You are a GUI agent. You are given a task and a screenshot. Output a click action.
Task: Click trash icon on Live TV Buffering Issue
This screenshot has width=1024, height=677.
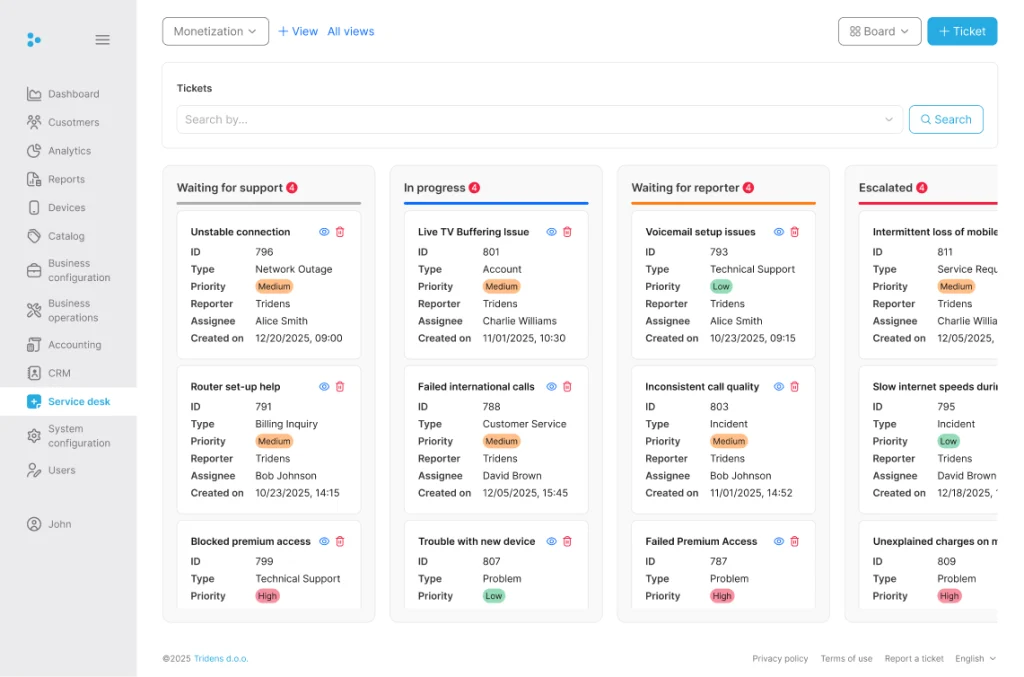pos(567,232)
